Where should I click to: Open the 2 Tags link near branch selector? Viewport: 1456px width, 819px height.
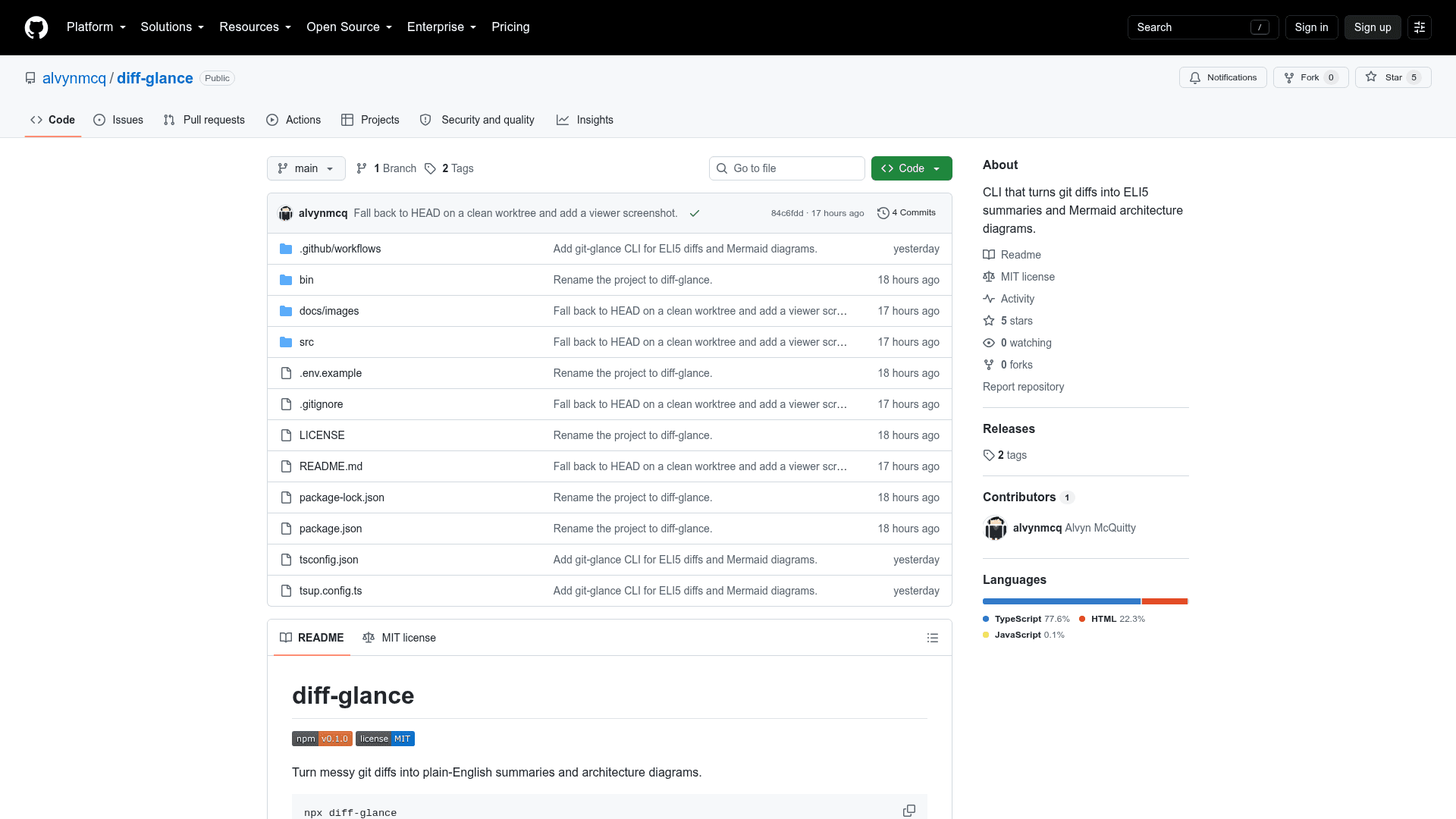[x=449, y=168]
